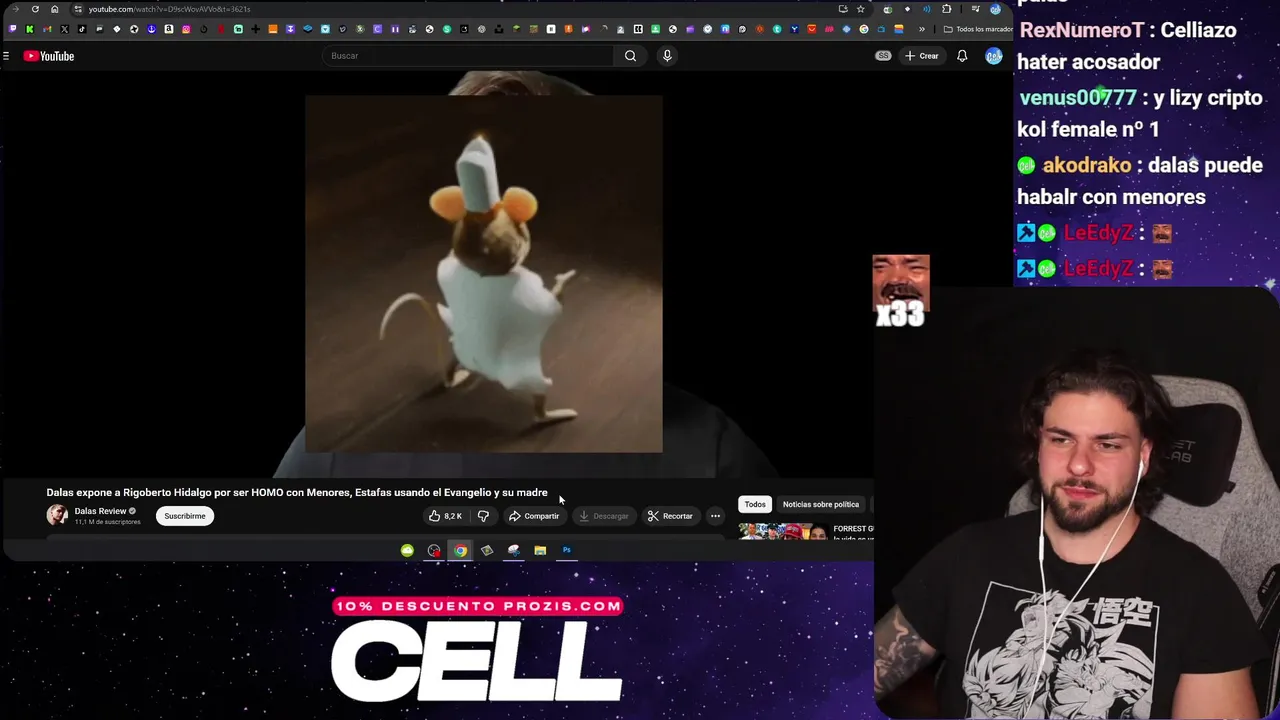Open the green cloud app in taskbar
The height and width of the screenshot is (720, 1280).
coord(407,550)
